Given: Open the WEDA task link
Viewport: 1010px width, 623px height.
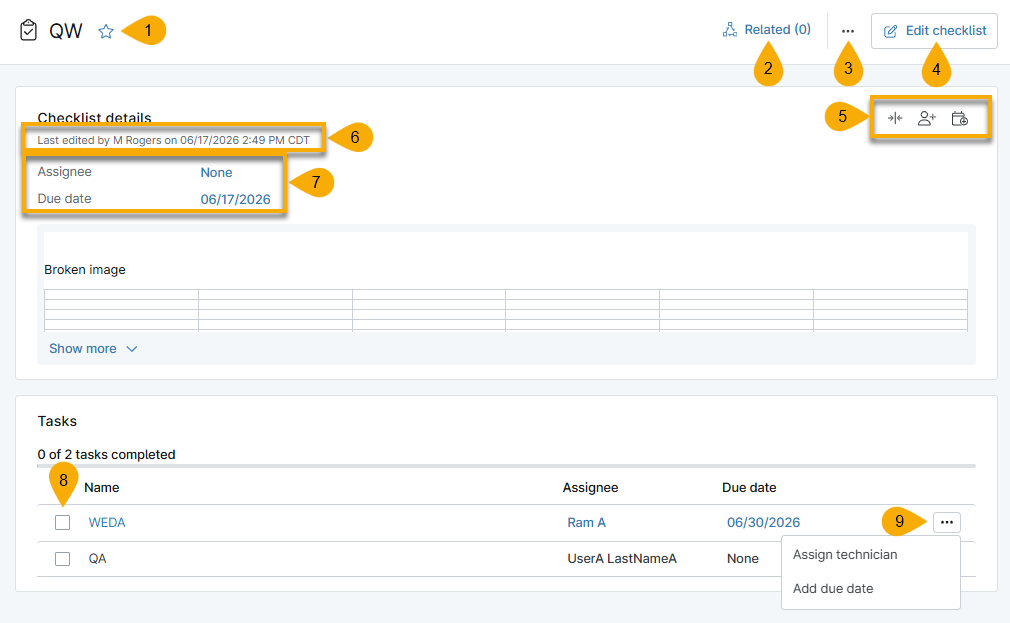Looking at the screenshot, I should coord(107,522).
